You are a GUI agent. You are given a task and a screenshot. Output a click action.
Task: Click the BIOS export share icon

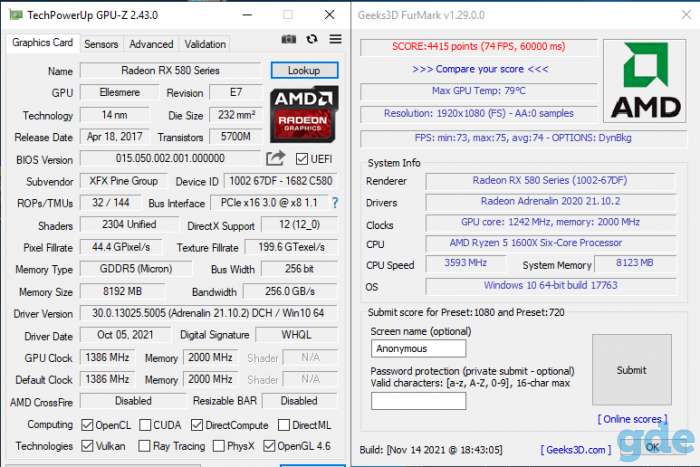point(275,158)
